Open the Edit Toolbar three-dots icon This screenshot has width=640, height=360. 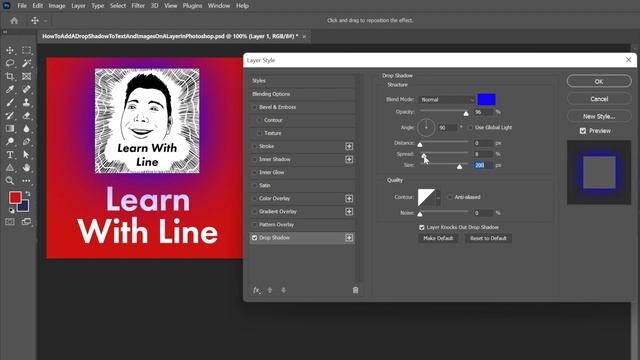pos(27,181)
